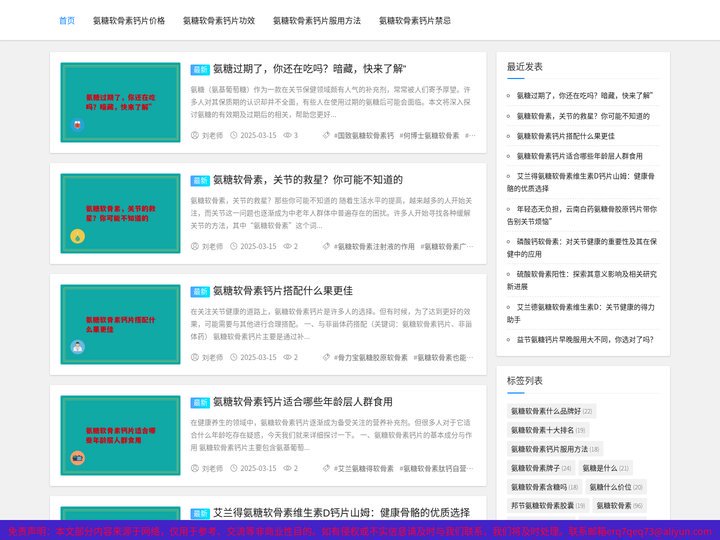Click views eye icon in 适合哪些年龄层 article
Viewport: 720px width, 540px height.
click(x=287, y=468)
